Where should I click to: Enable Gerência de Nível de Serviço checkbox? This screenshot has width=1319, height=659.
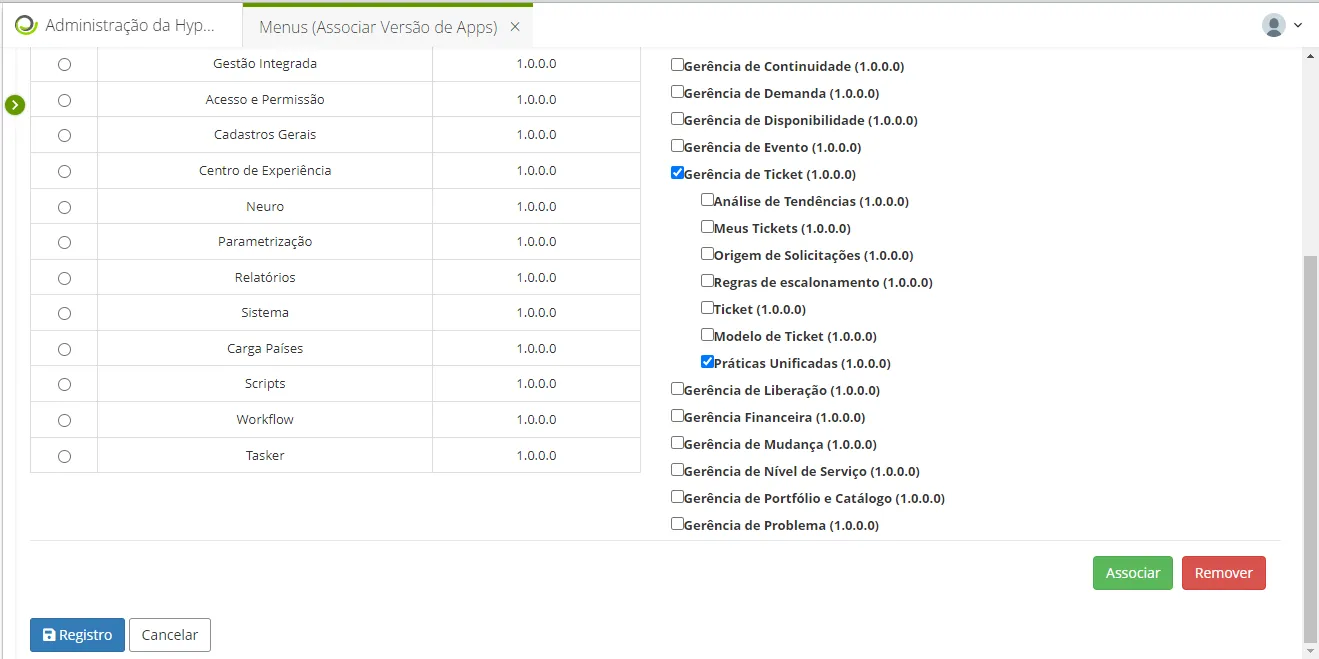(x=677, y=470)
